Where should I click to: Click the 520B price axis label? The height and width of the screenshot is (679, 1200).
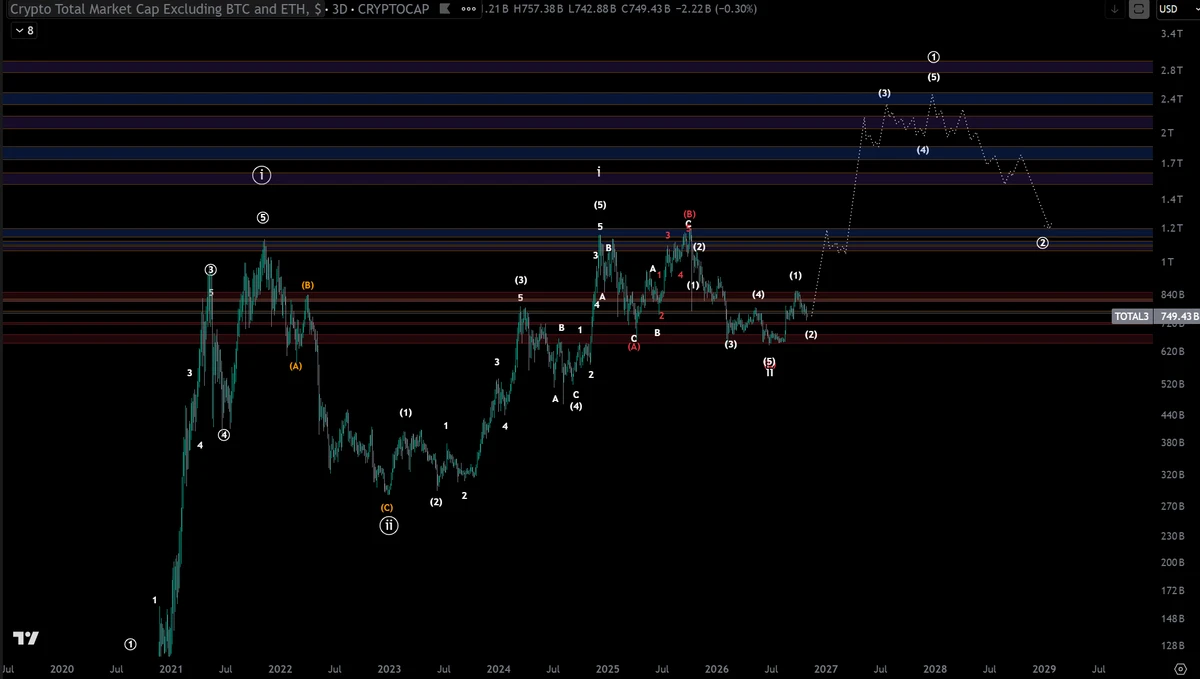[1172, 384]
